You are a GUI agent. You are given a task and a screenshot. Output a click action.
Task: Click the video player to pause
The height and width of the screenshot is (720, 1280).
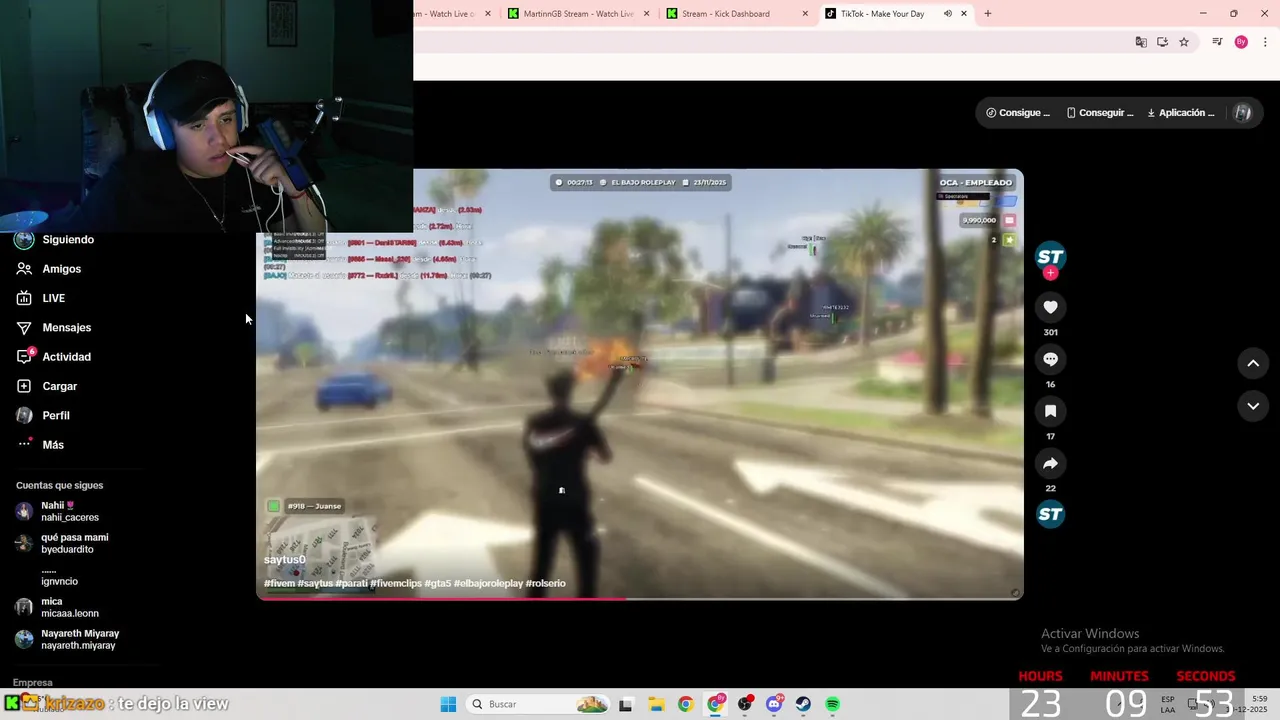(640, 384)
